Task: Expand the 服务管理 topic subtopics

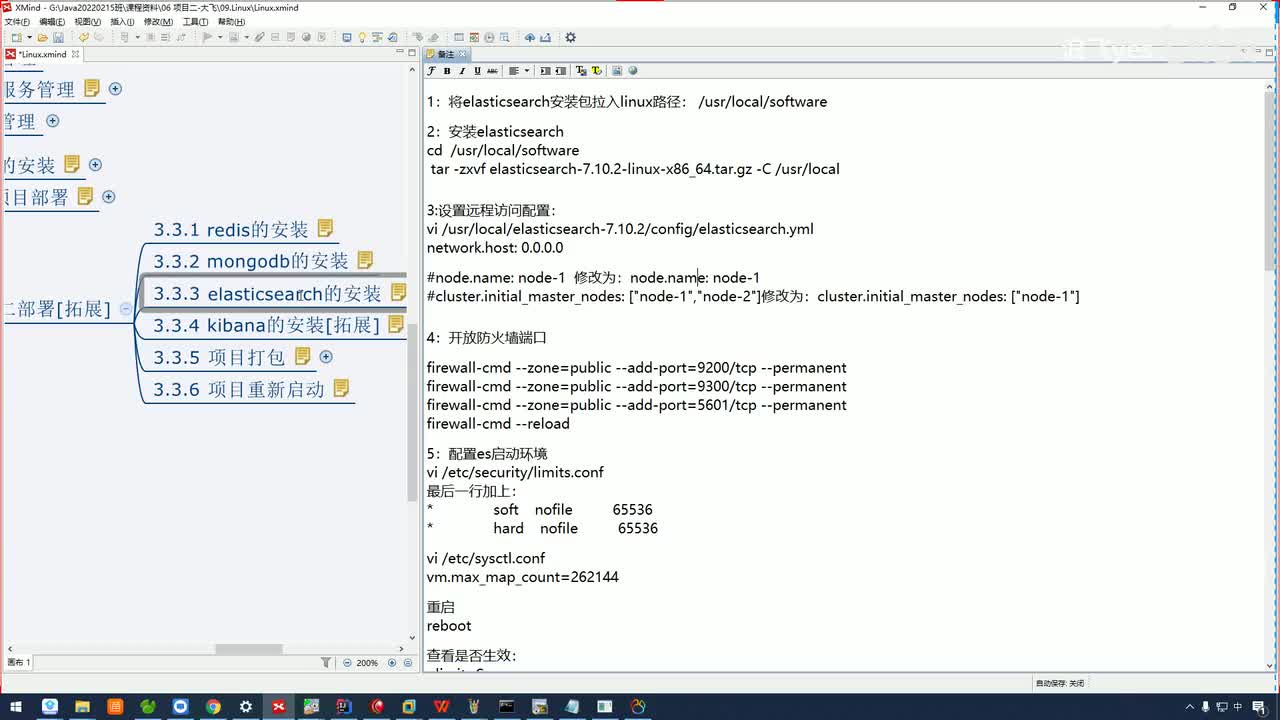Action: (115, 89)
